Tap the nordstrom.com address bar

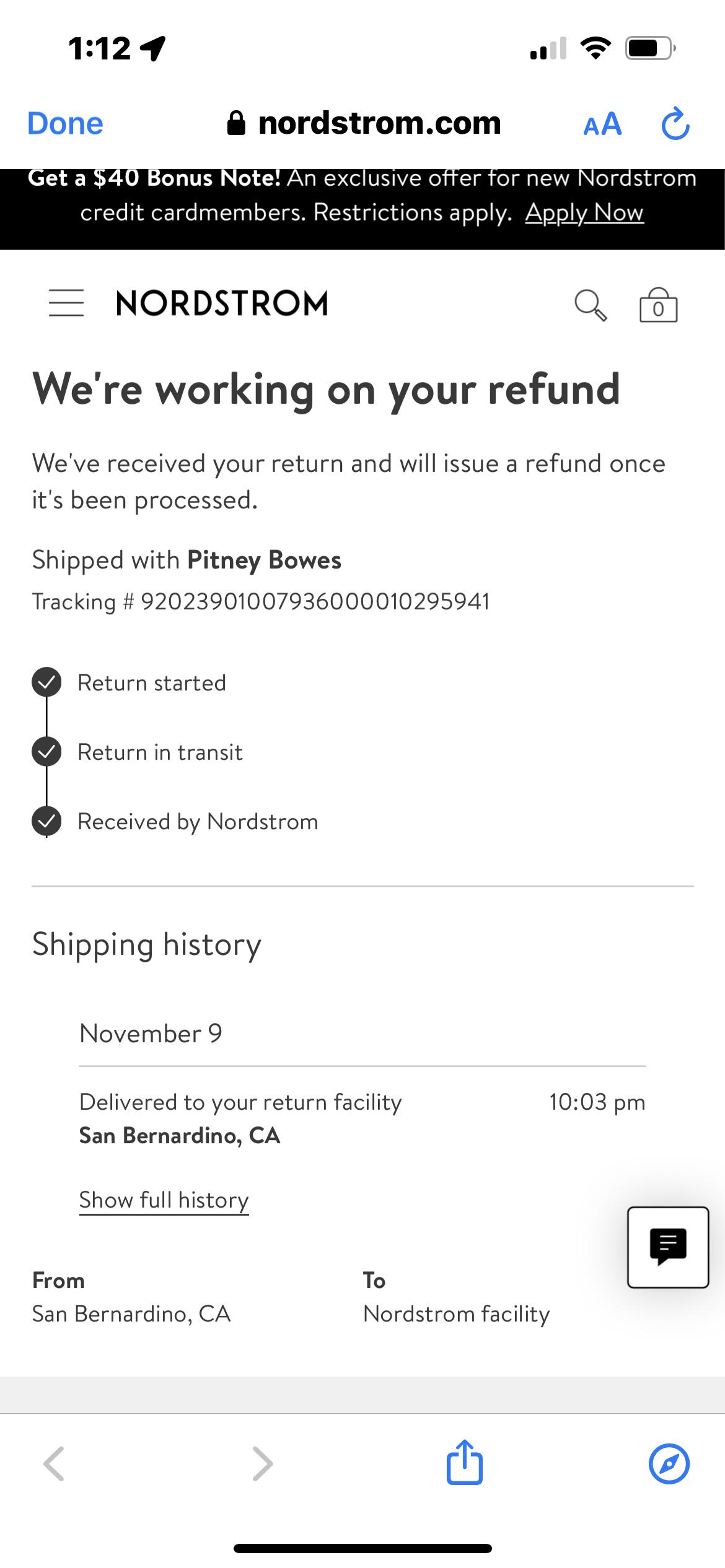click(x=364, y=123)
